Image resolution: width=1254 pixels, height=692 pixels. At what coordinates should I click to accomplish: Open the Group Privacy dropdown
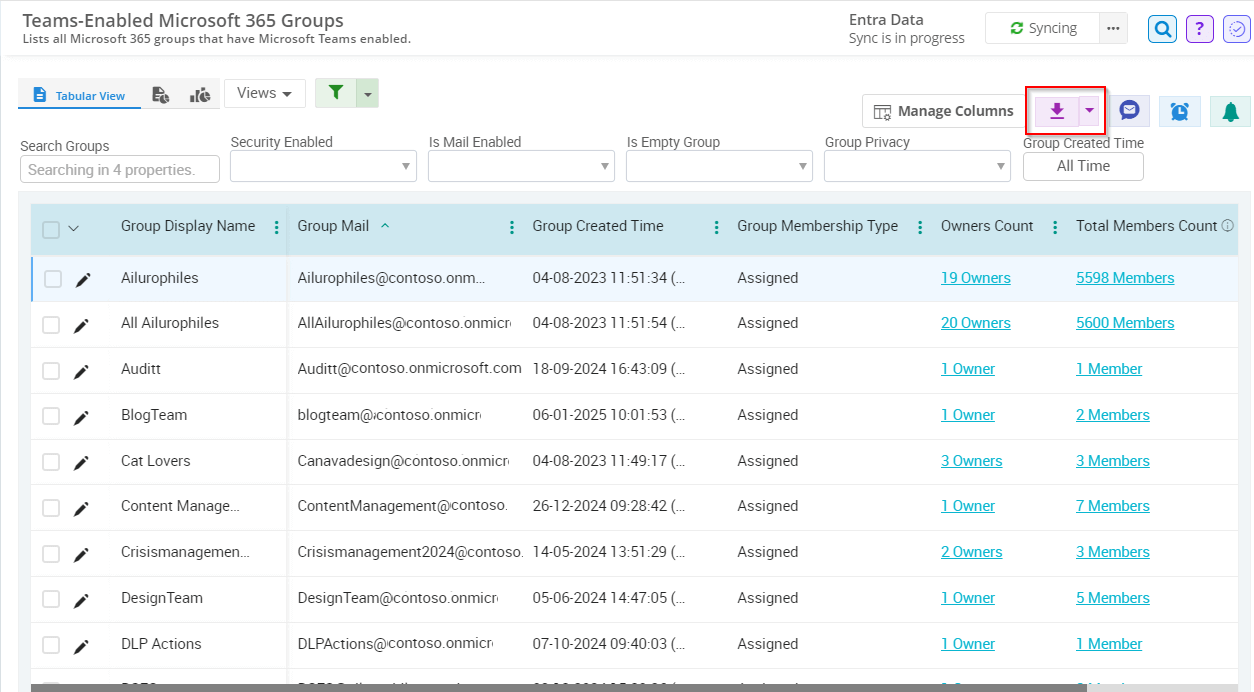917,165
